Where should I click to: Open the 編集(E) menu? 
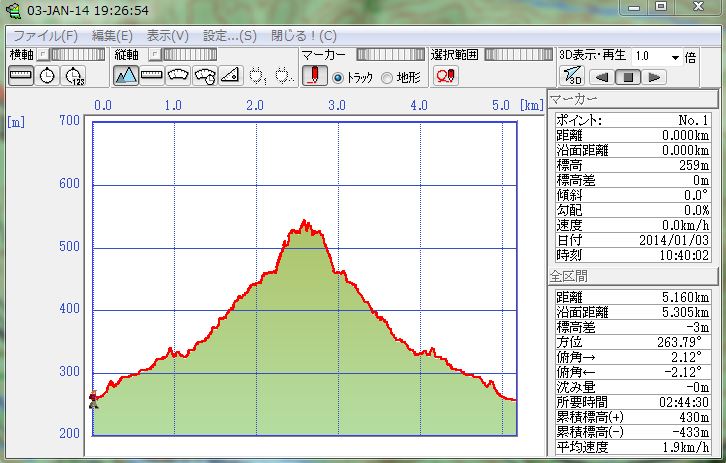coord(112,36)
